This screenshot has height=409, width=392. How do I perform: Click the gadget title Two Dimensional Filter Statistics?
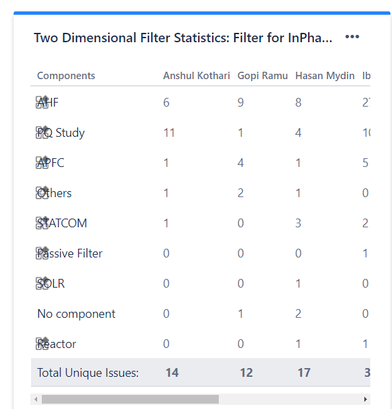(x=183, y=38)
